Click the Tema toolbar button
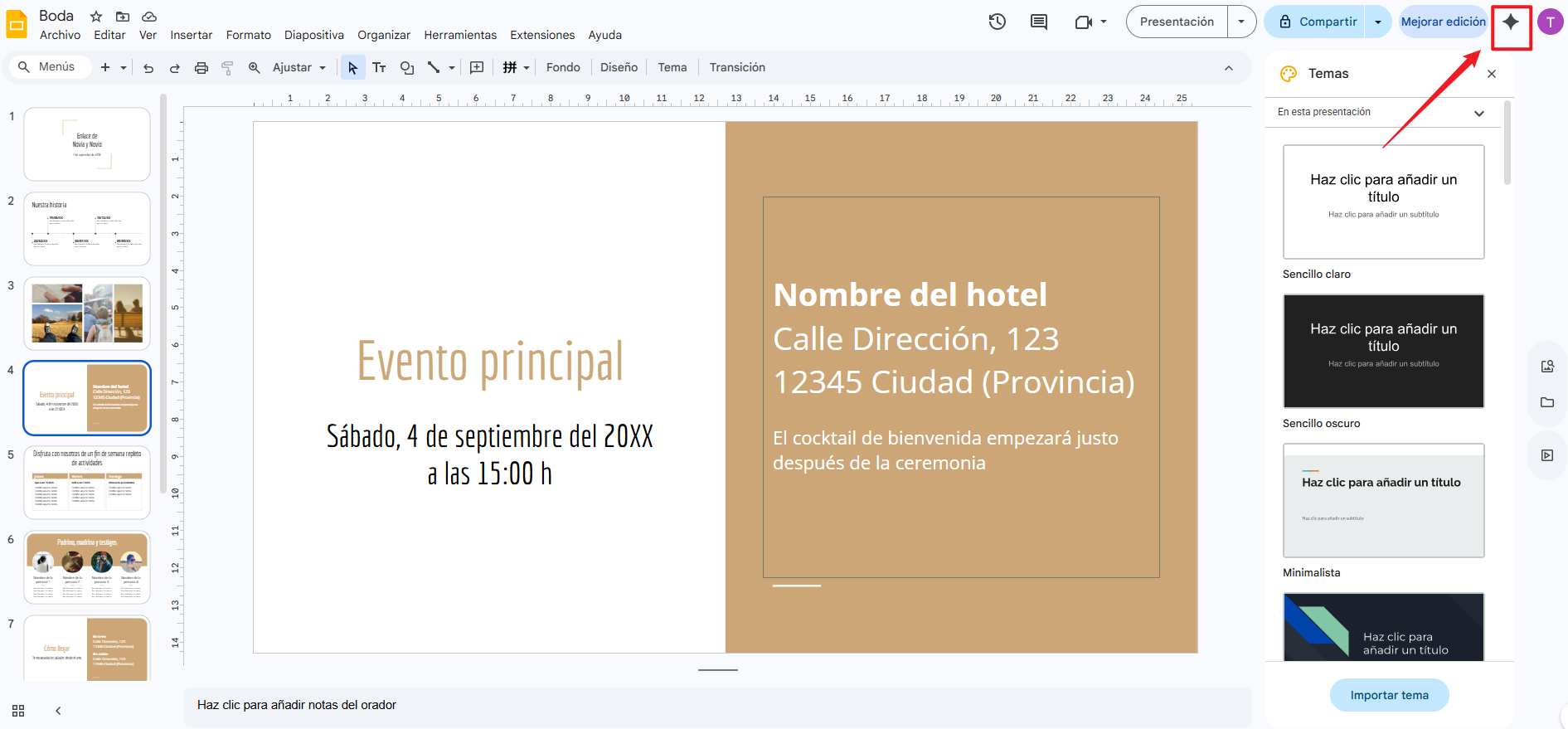The width and height of the screenshot is (1568, 729). click(x=672, y=67)
